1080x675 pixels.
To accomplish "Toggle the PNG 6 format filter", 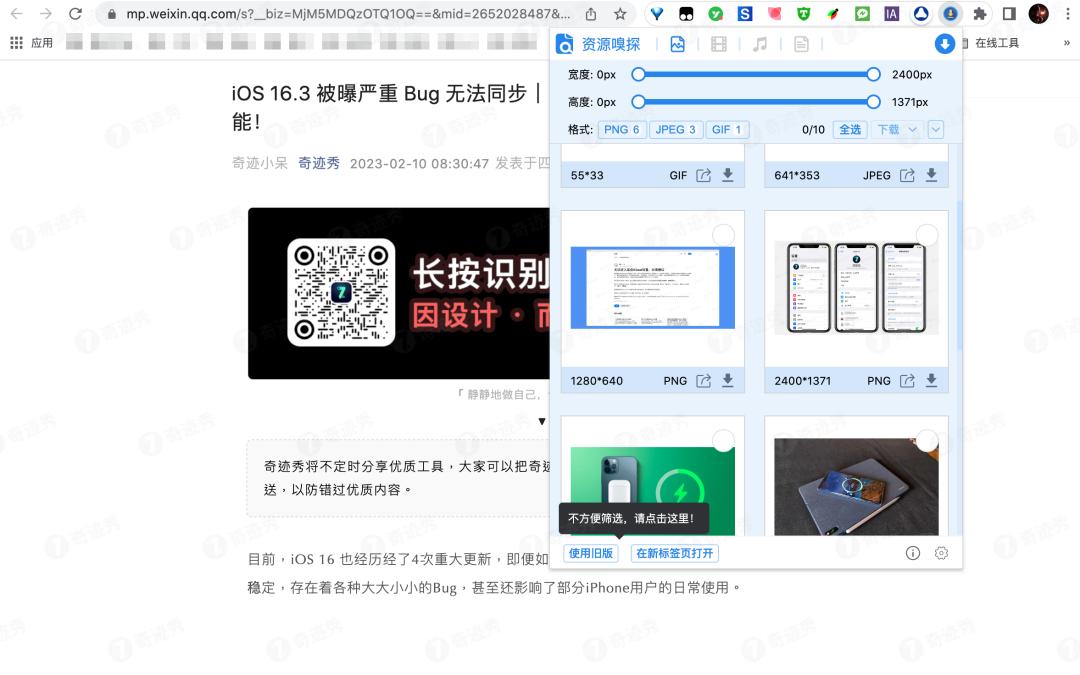I will (x=622, y=129).
